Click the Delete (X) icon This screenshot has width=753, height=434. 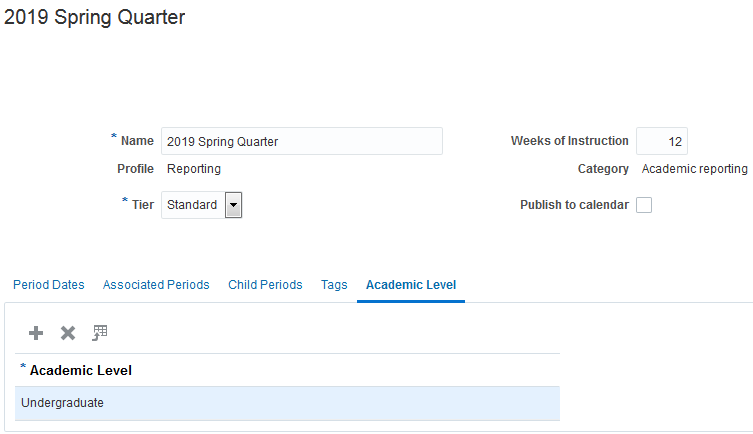tap(68, 333)
